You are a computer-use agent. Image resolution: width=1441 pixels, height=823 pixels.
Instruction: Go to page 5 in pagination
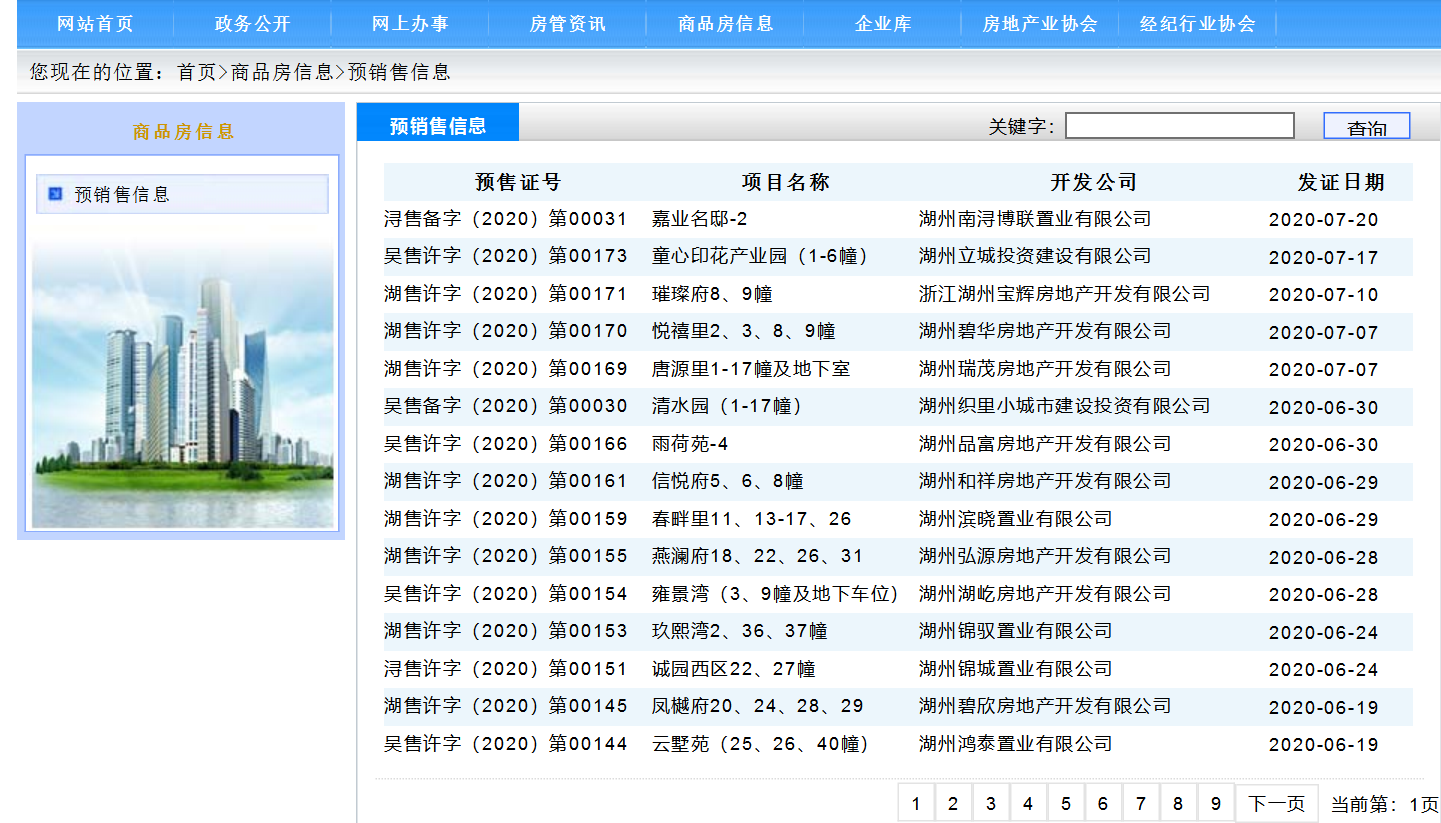[x=1066, y=803]
